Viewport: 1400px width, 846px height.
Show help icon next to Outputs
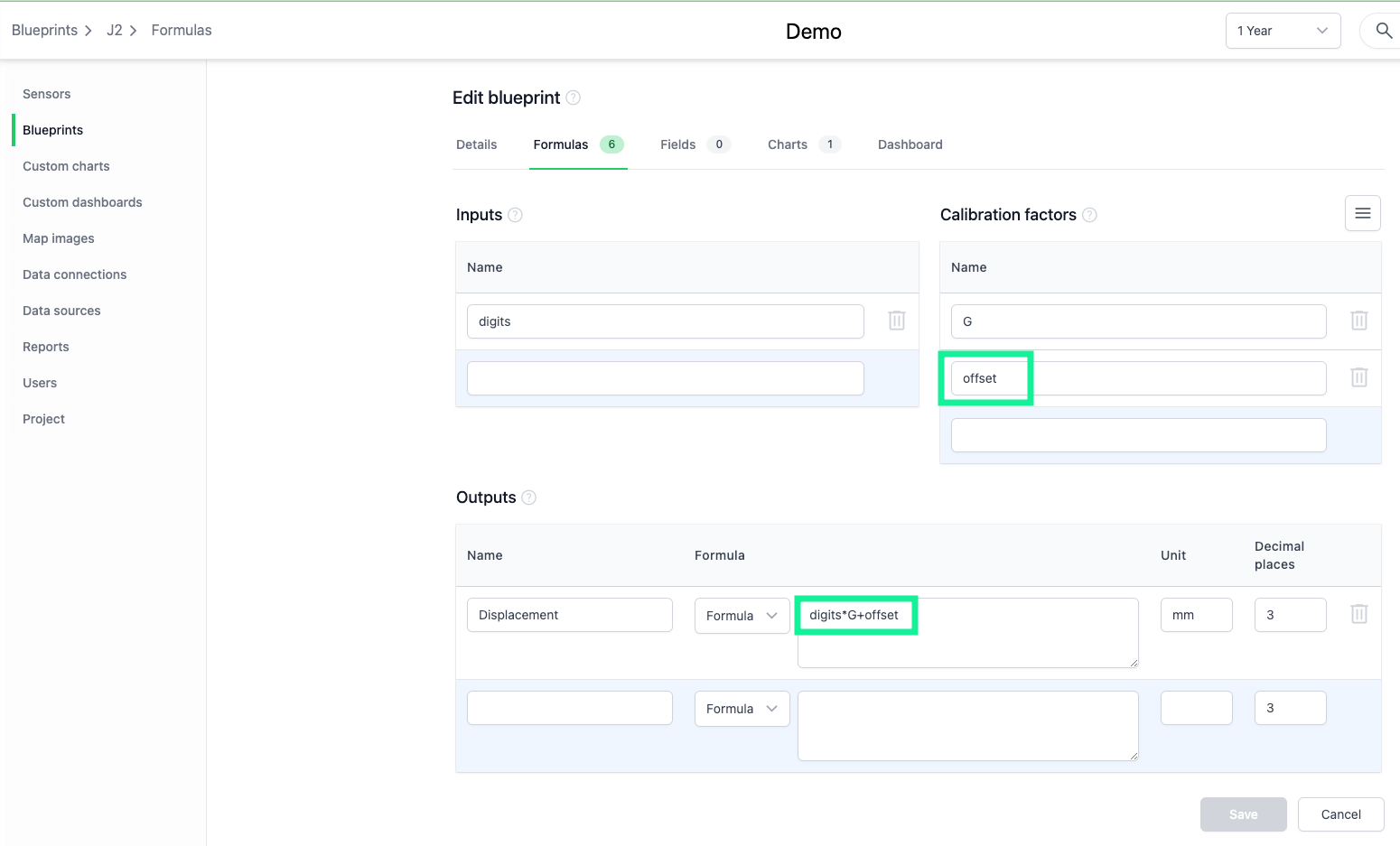529,497
